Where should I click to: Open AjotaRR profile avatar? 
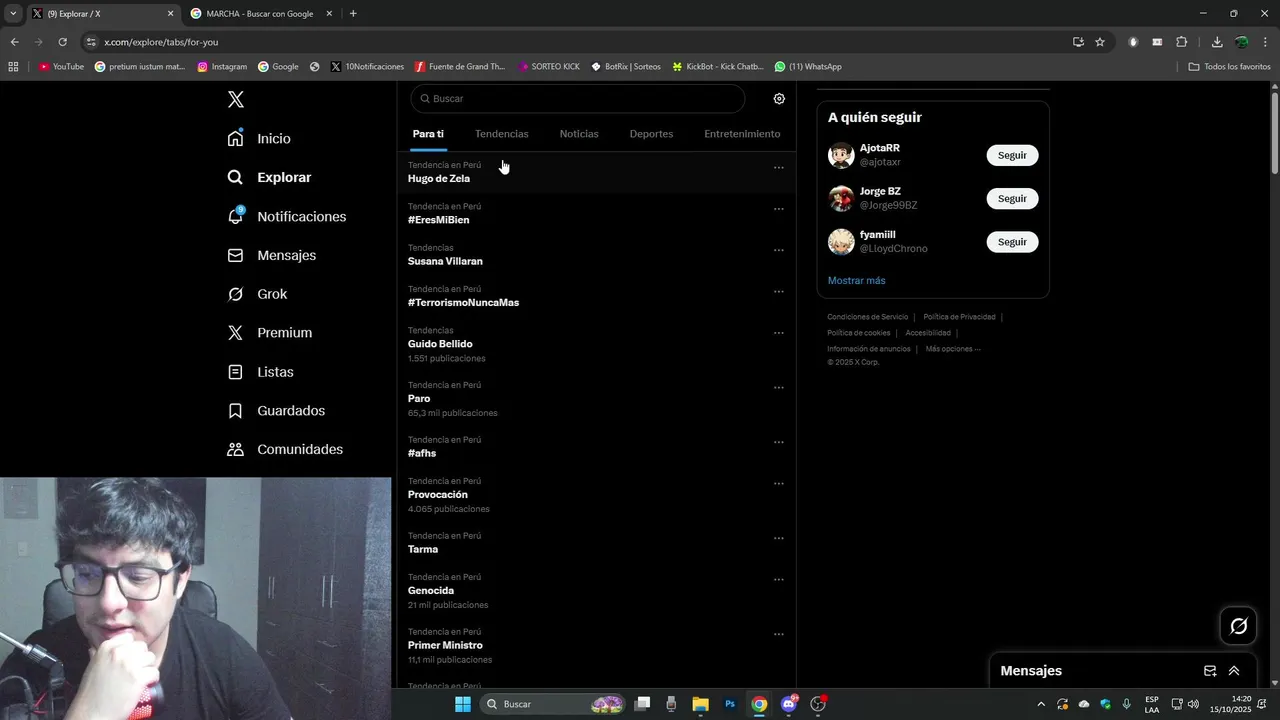841,155
